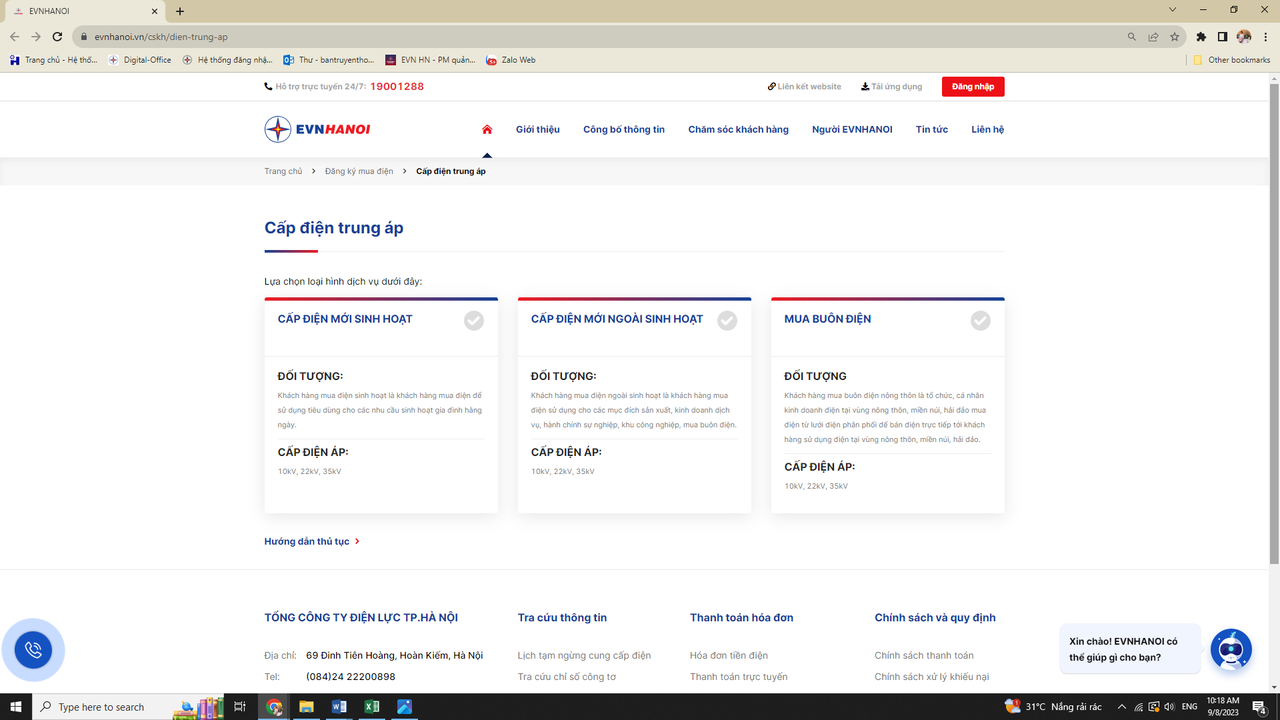Select the Cấp điện mới sinh hoạt checkmark

tap(474, 320)
